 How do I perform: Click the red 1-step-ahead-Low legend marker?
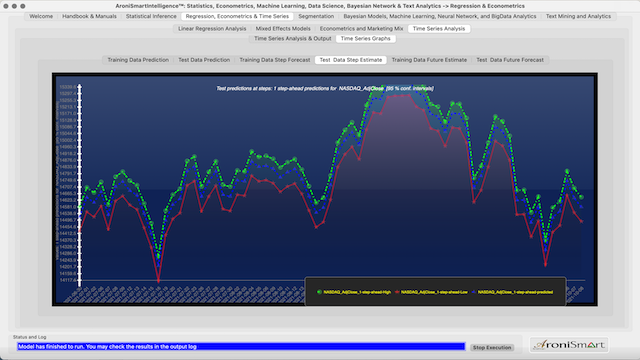397,292
